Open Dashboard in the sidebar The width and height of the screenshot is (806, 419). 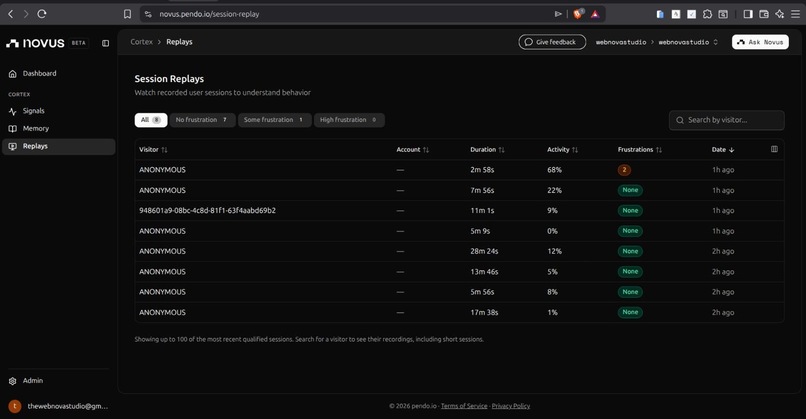pos(59,74)
